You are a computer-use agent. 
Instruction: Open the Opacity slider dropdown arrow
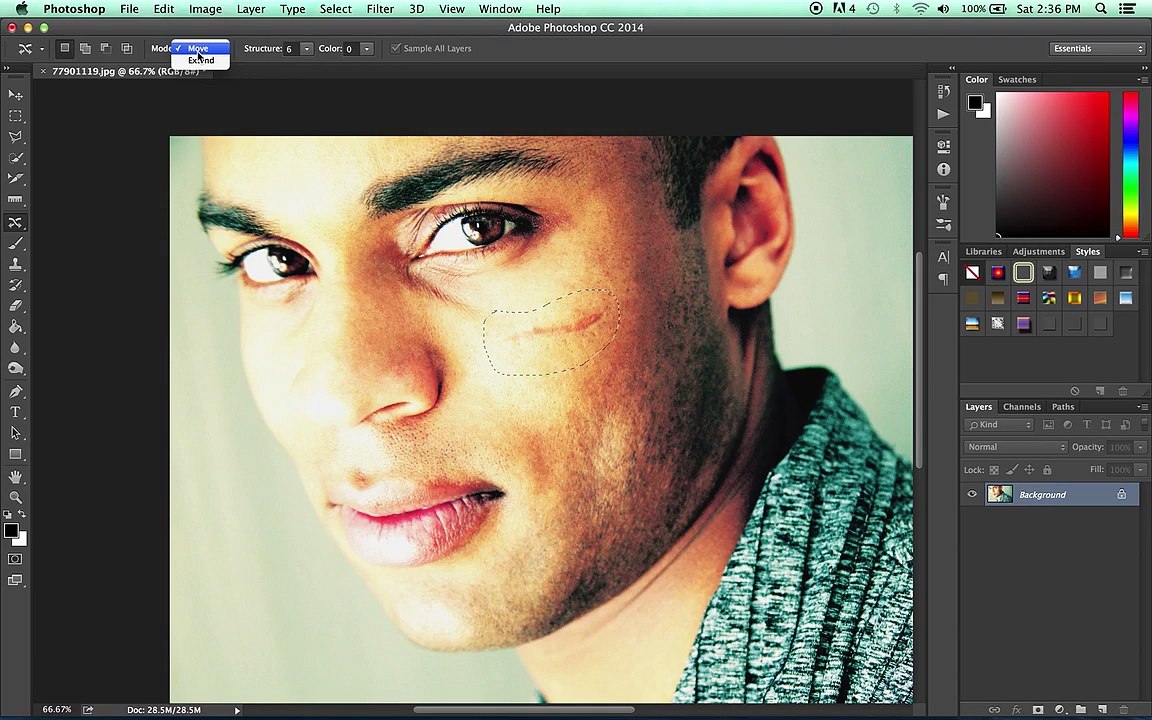[1140, 447]
